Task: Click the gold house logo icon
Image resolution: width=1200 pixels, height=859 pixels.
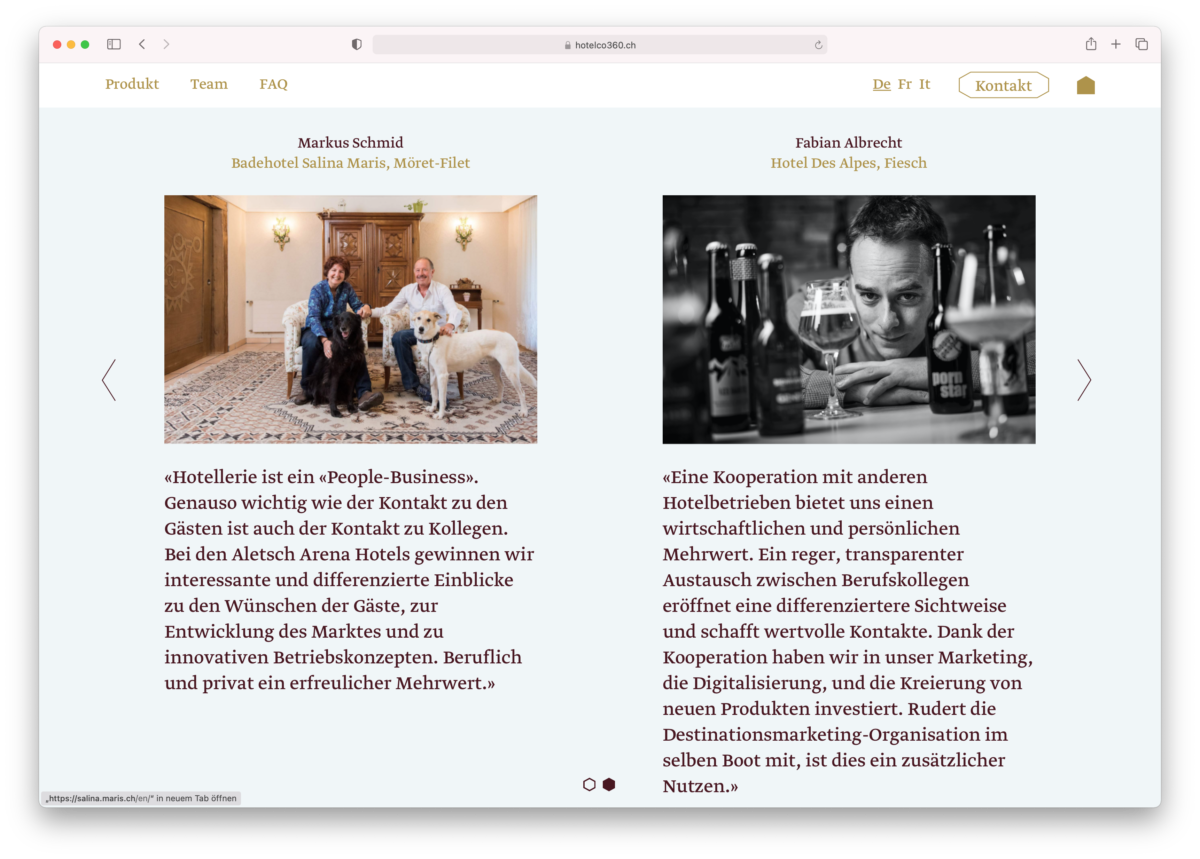Action: pos(1085,85)
